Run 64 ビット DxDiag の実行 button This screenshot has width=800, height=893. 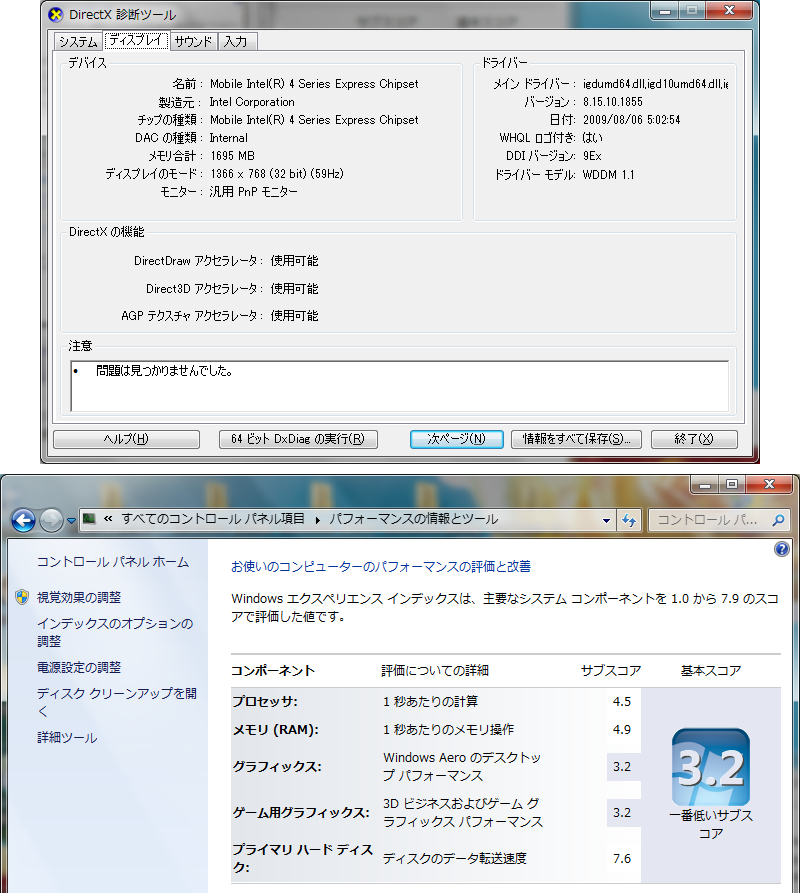click(298, 439)
